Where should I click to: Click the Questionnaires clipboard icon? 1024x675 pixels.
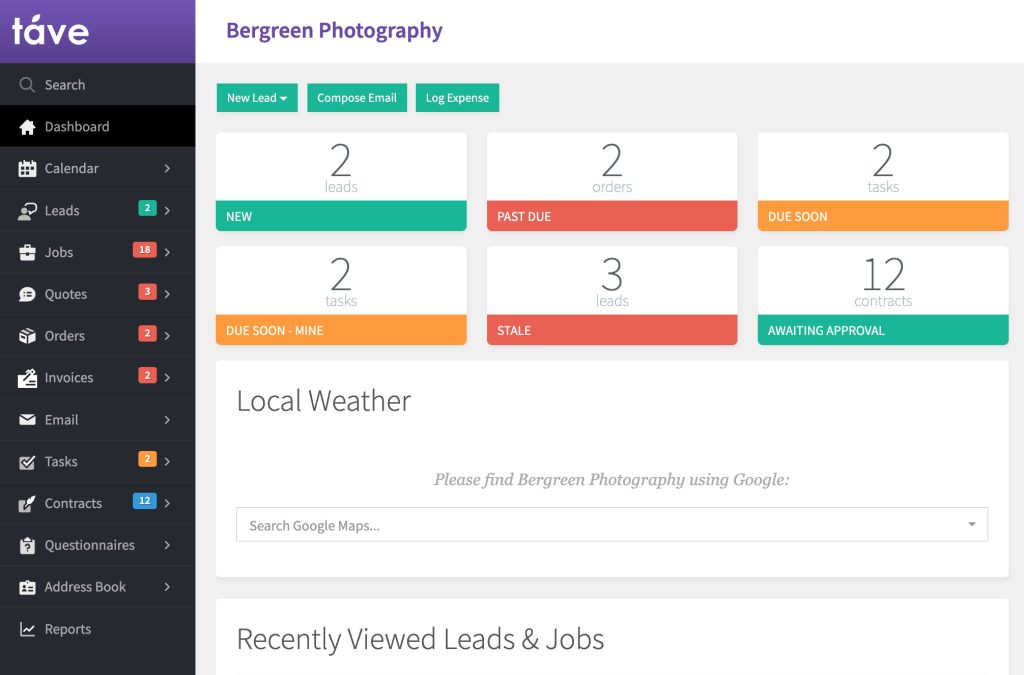27,546
